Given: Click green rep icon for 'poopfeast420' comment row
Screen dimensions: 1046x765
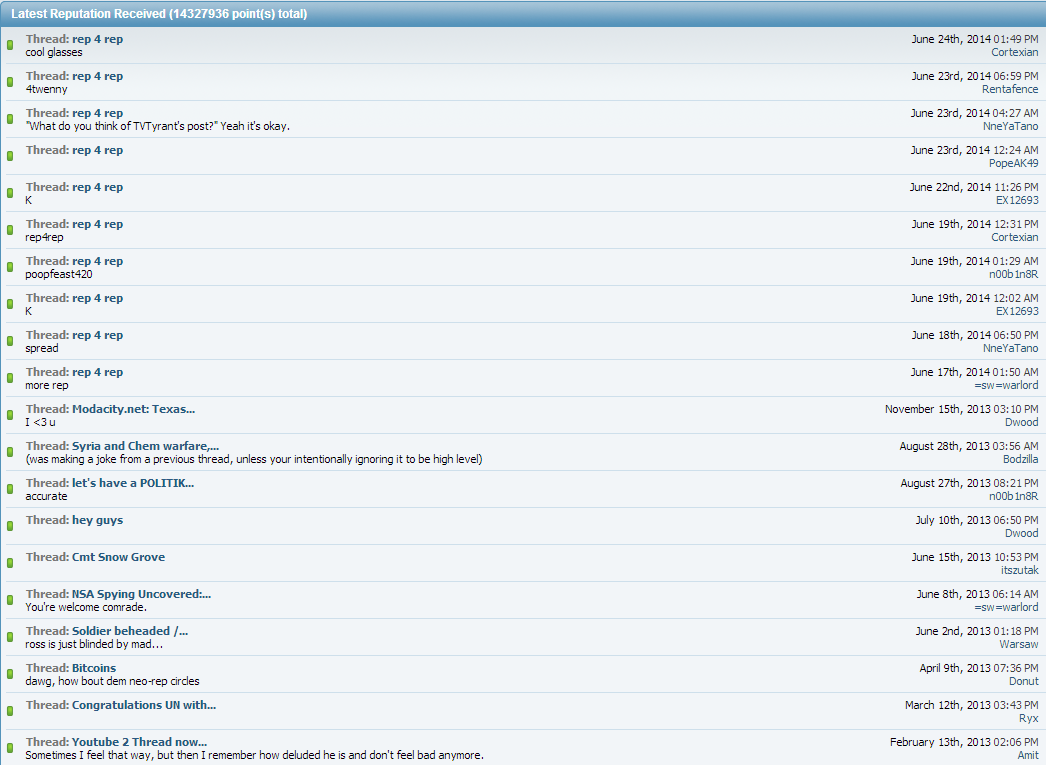Looking at the screenshot, I should point(10,267).
